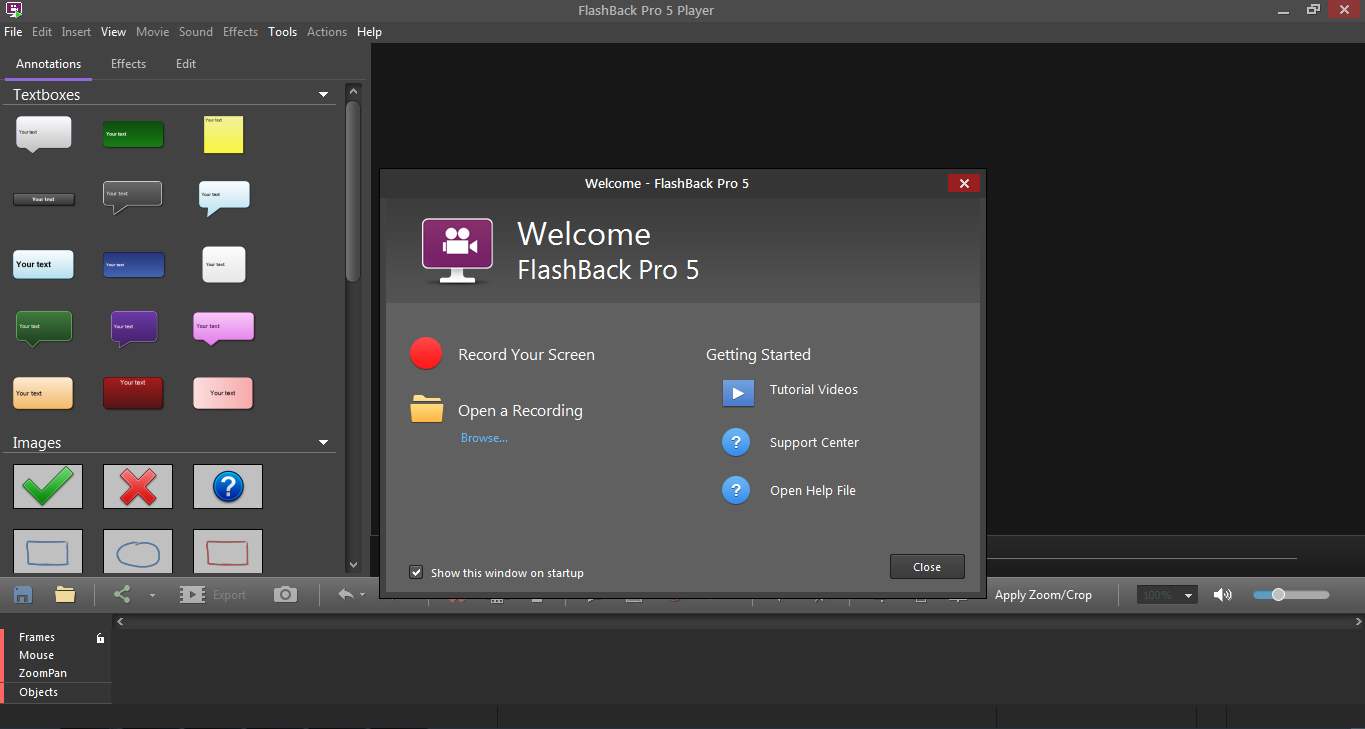Image resolution: width=1365 pixels, height=729 pixels.
Task: Click the volume slider handle
Action: click(x=1278, y=595)
